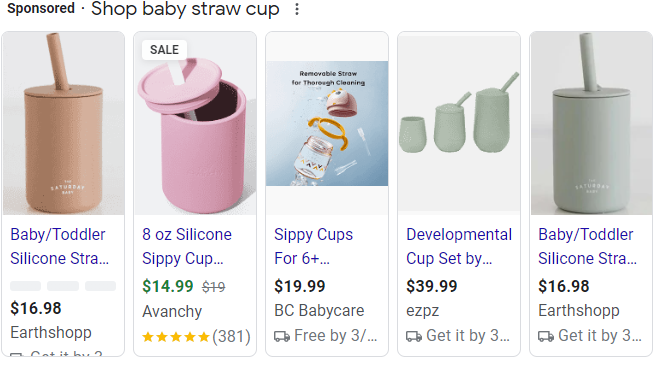Click the Avanchy seller name
Image resolution: width=659 pixels, height=369 pixels.
pos(172,311)
